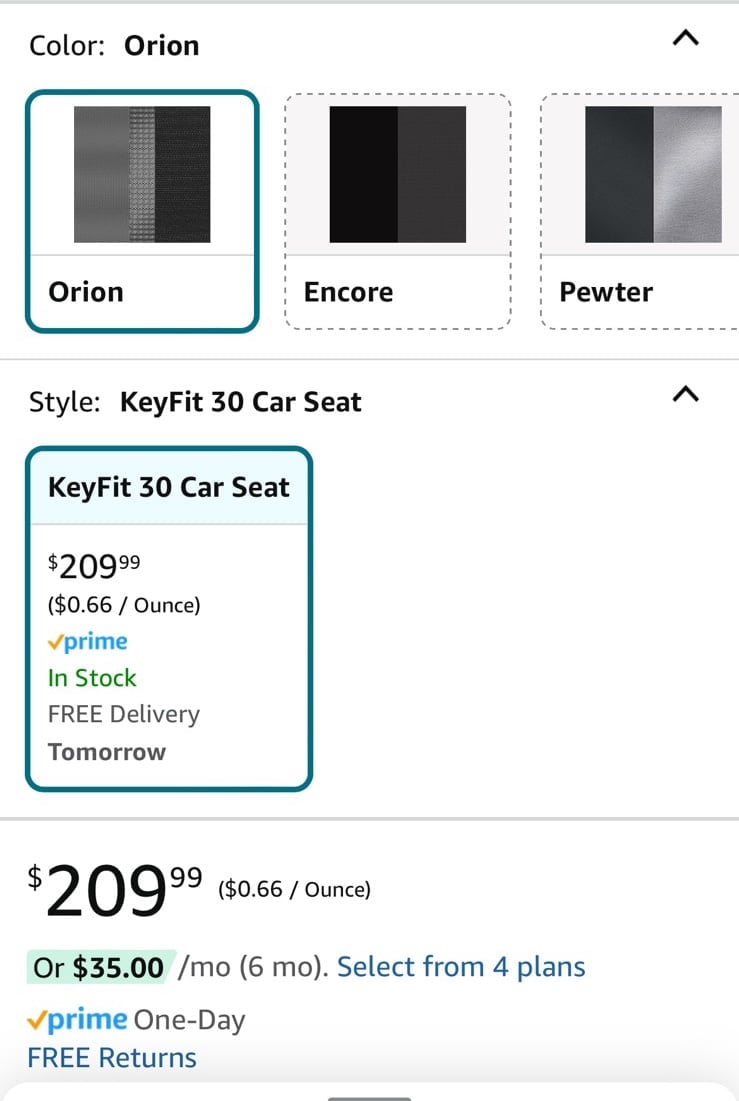This screenshot has width=739, height=1101.
Task: Select the Orion color option
Action: (143, 211)
